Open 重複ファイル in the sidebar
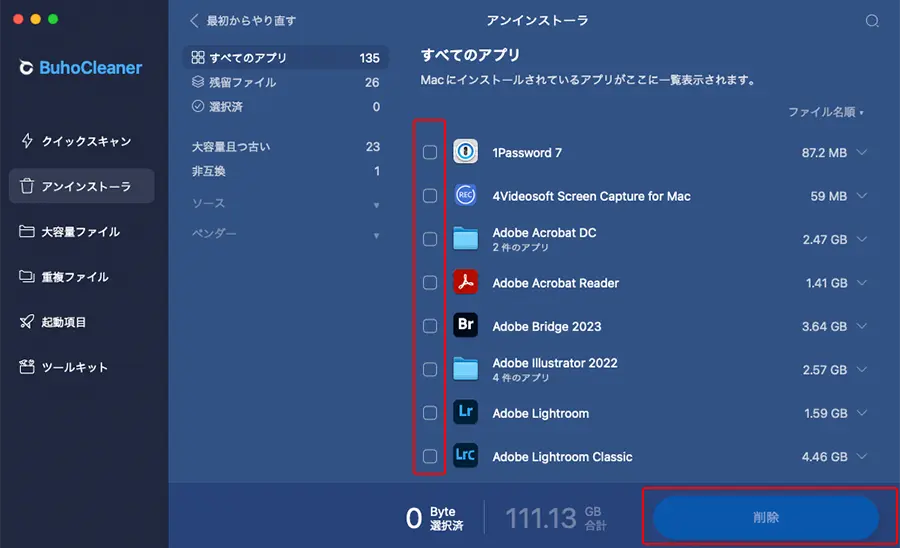Image resolution: width=900 pixels, height=548 pixels. tap(82, 277)
